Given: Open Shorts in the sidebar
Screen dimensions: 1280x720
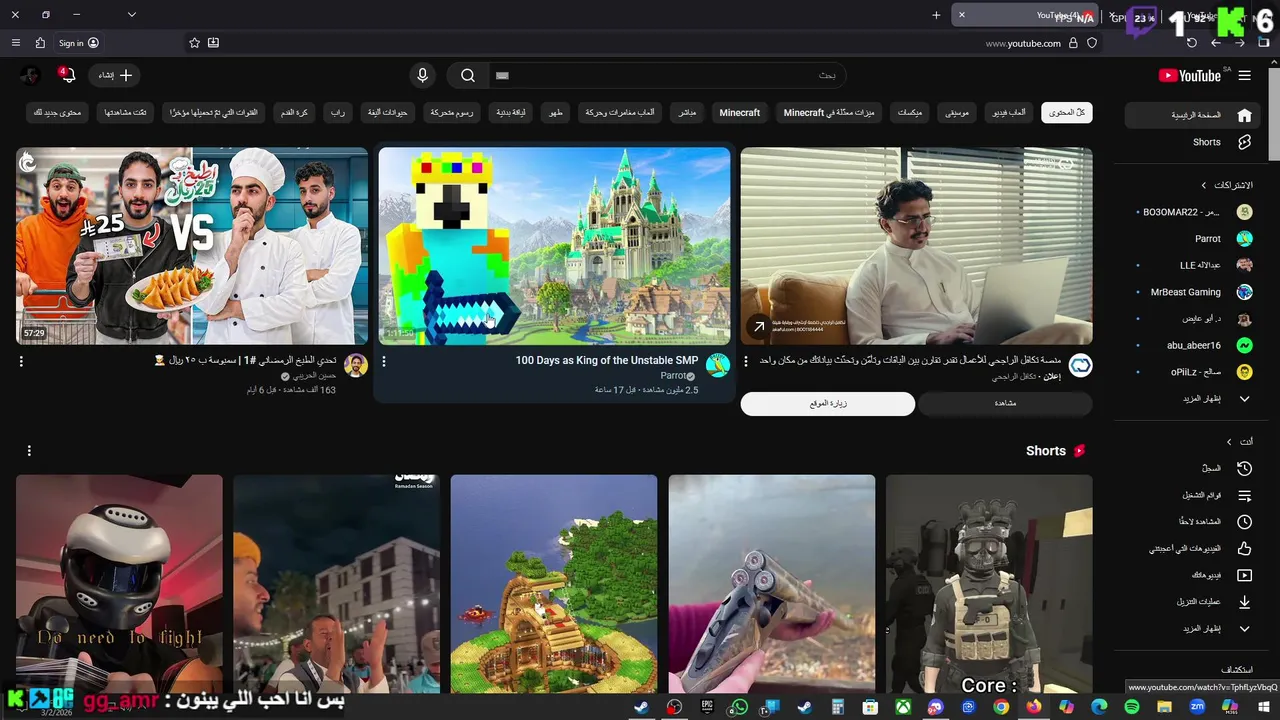Looking at the screenshot, I should (x=1190, y=142).
